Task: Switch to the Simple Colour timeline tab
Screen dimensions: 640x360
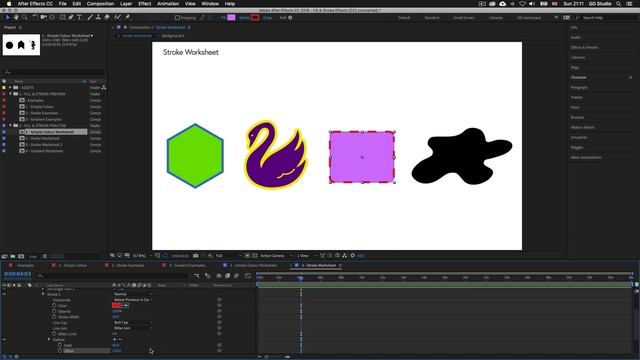Action: (x=73, y=265)
